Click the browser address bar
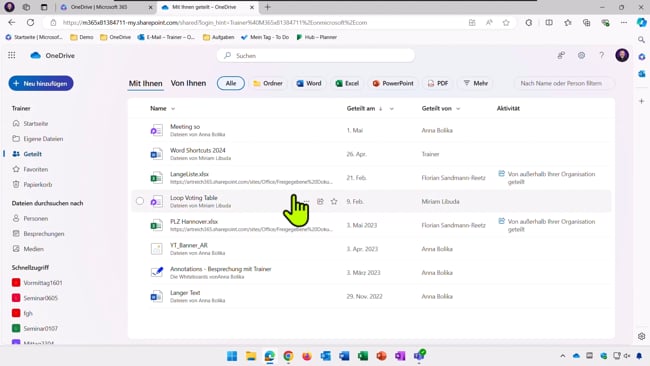Screen dimensions: 650x366 point(261,23)
